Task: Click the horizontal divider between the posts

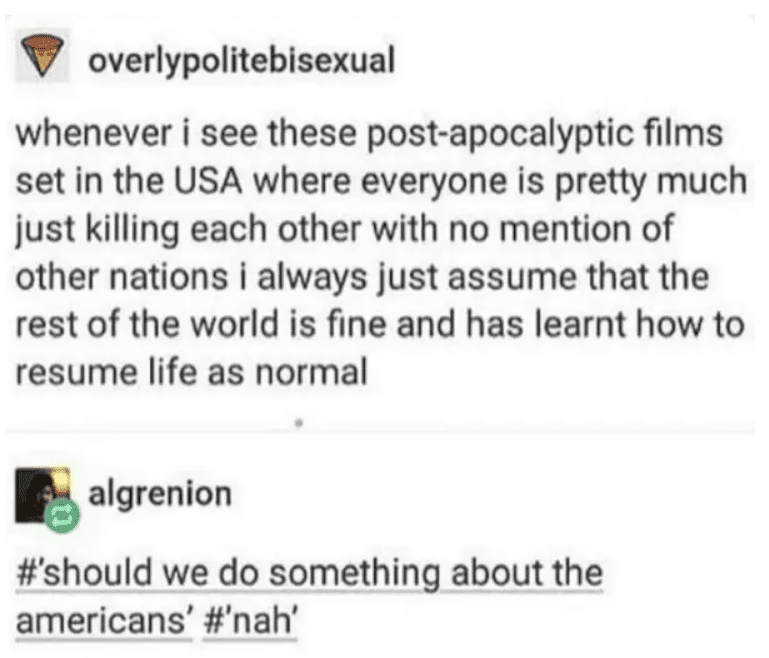Action: tap(380, 430)
